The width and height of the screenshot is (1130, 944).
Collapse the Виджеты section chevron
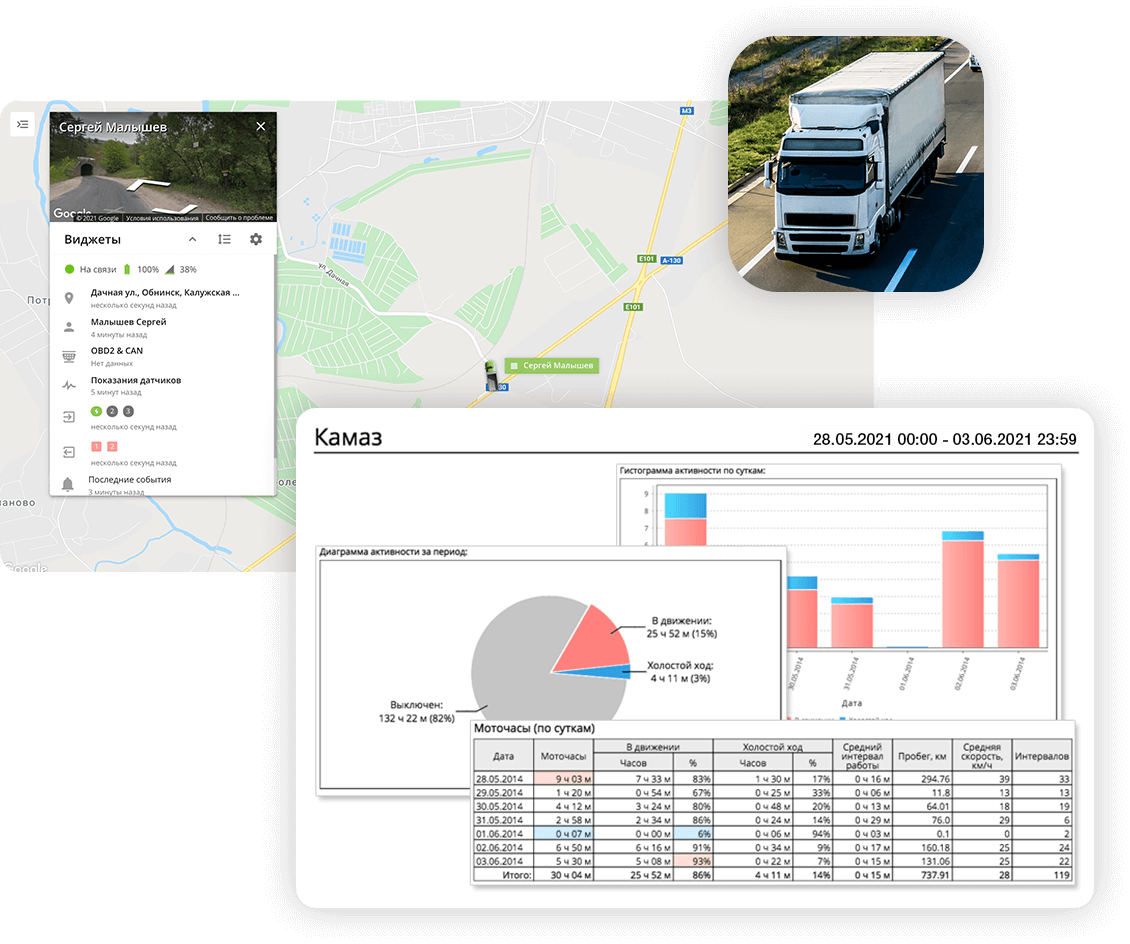pos(192,240)
